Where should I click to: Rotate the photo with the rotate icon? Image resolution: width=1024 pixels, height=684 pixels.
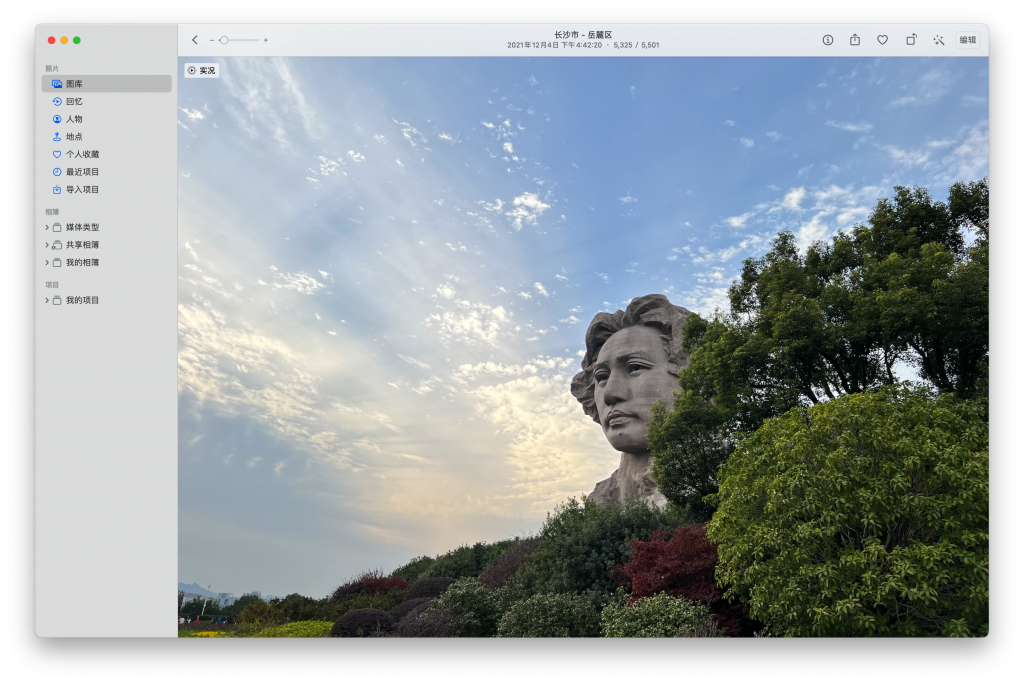point(911,40)
